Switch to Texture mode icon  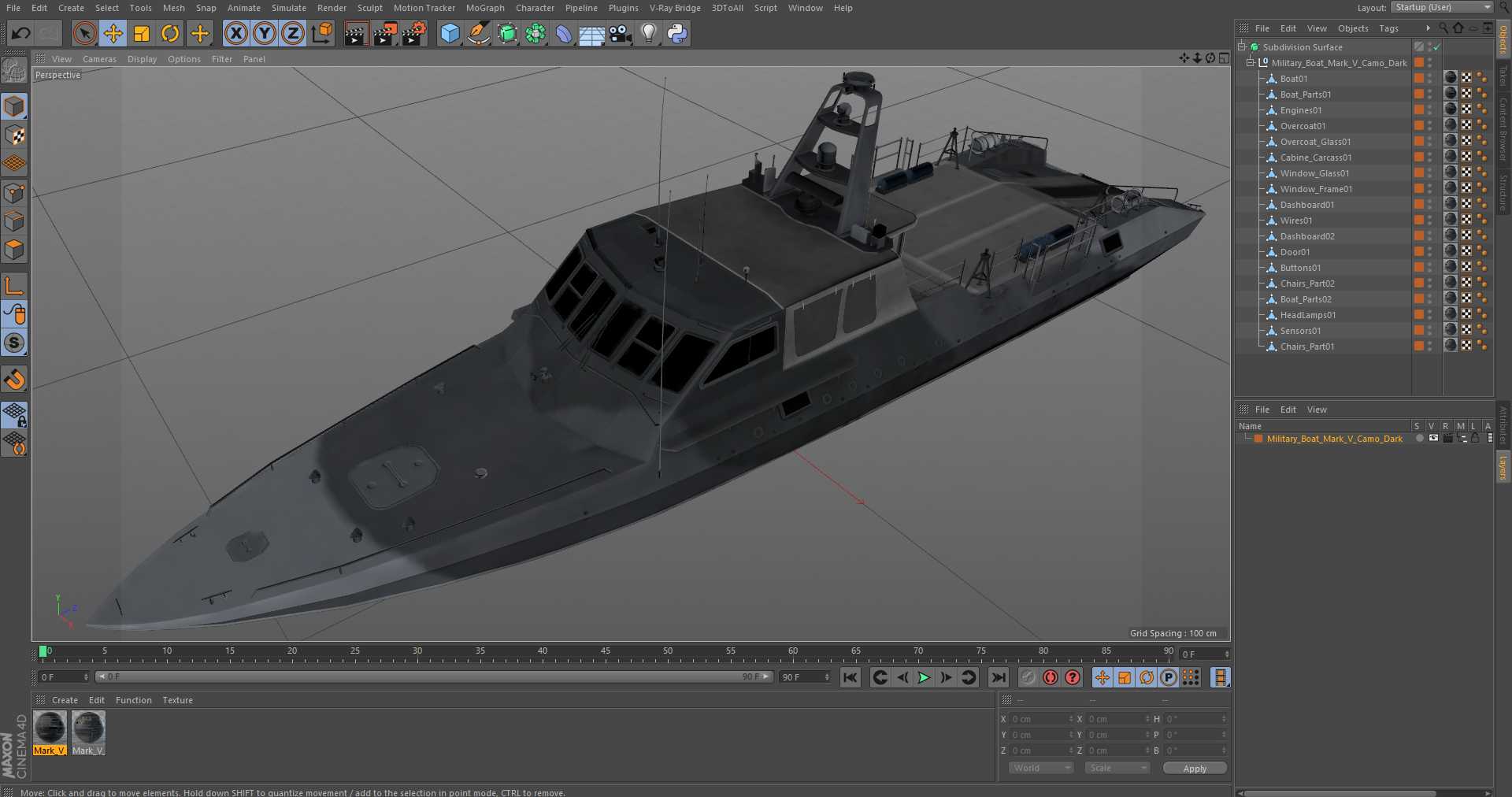click(14, 135)
